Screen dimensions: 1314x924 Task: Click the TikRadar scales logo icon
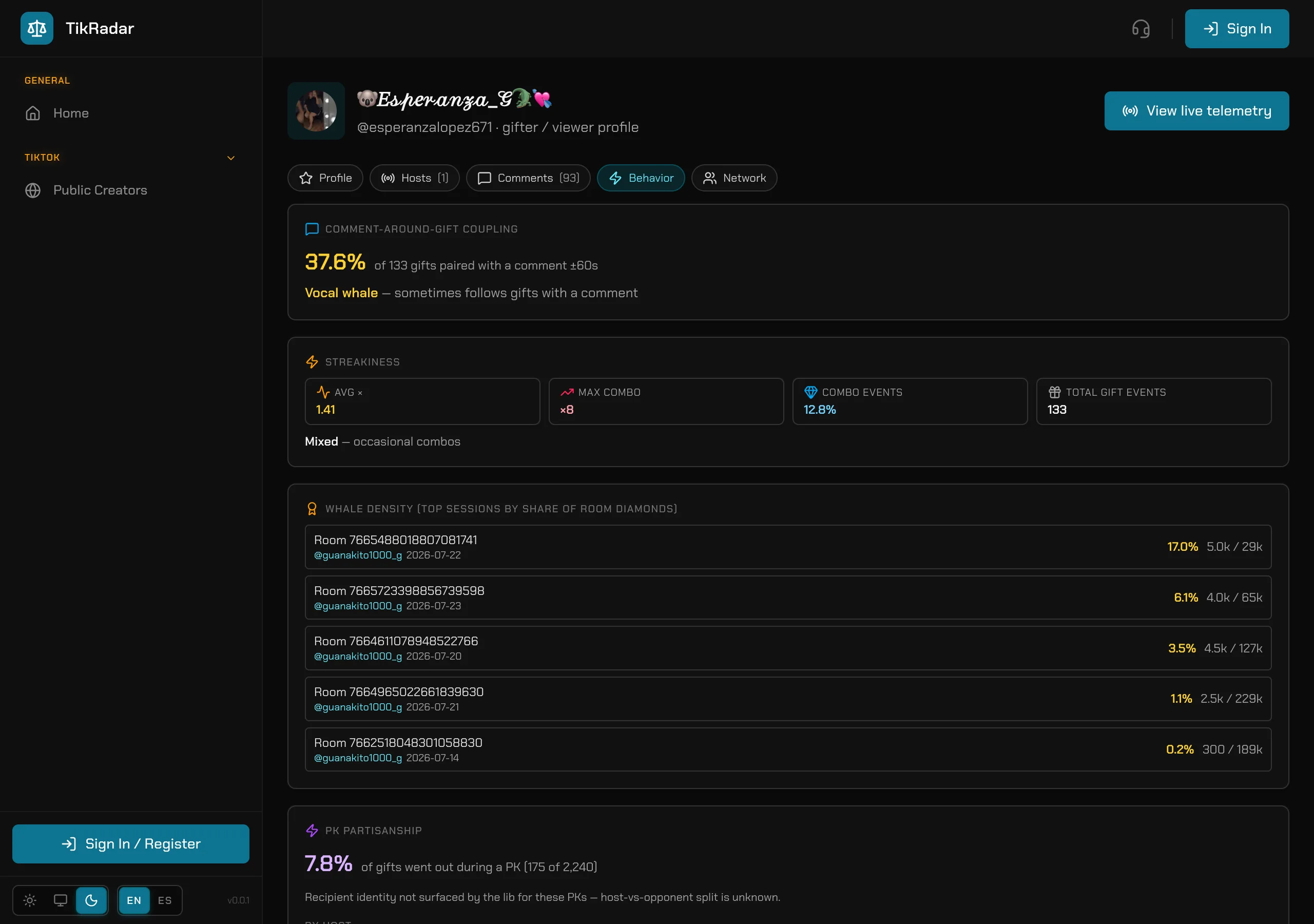click(36, 28)
